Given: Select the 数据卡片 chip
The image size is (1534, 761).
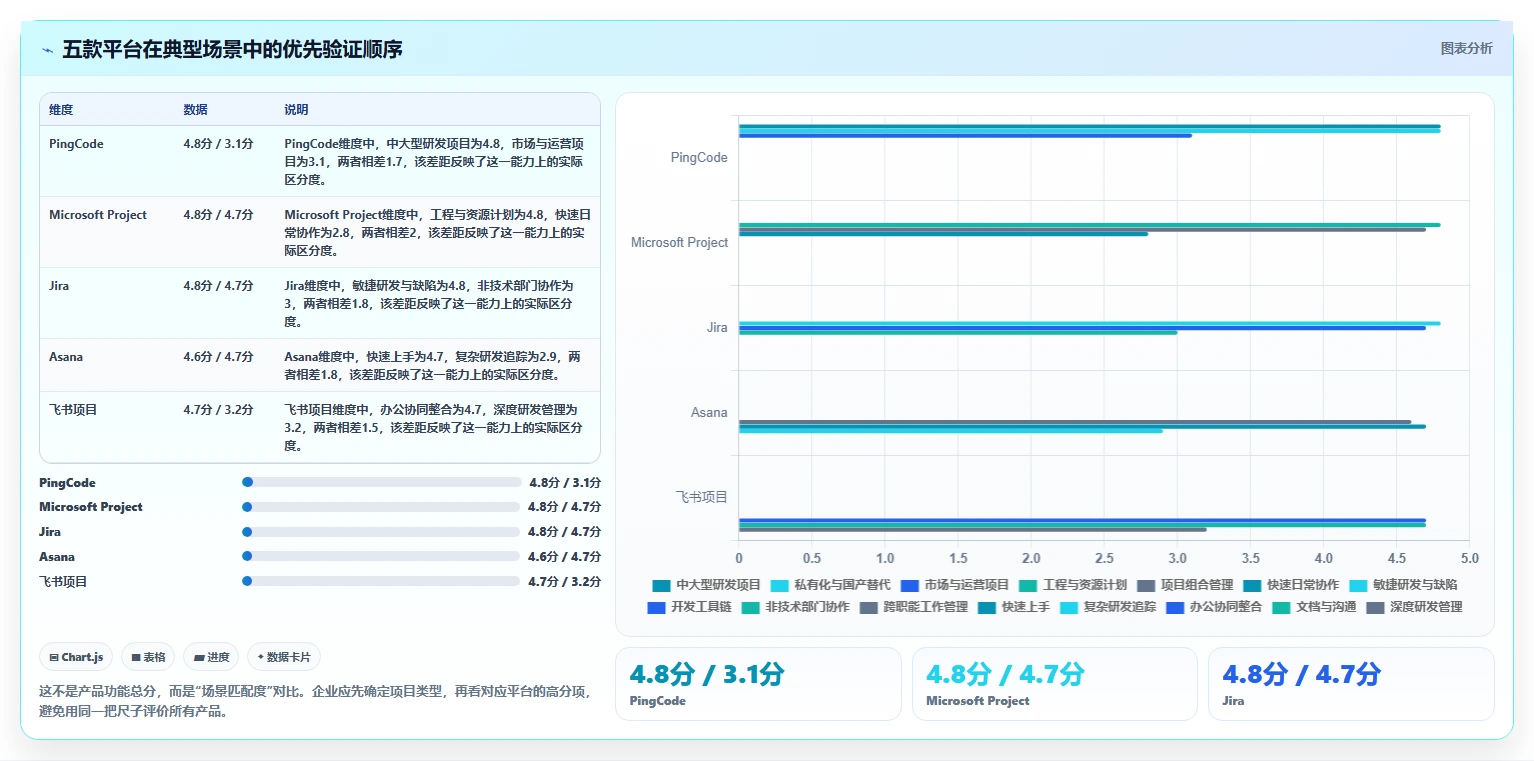Looking at the screenshot, I should [x=284, y=657].
